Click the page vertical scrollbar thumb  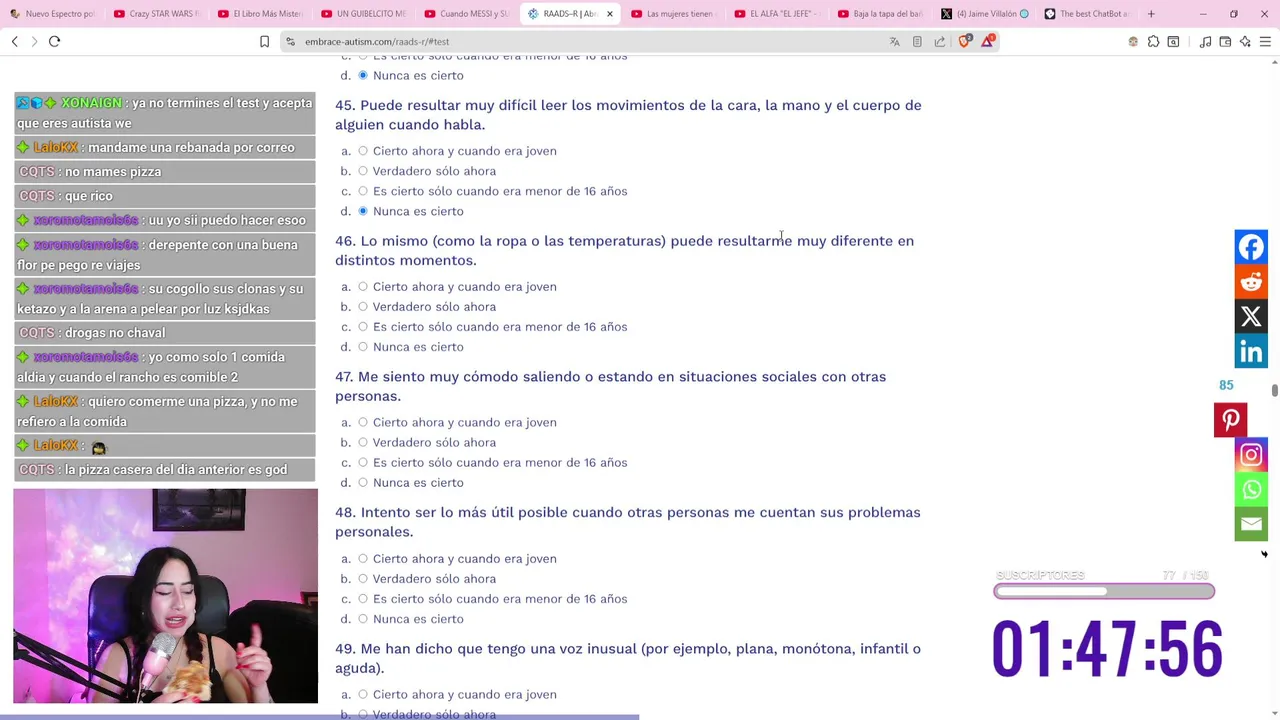point(1274,390)
